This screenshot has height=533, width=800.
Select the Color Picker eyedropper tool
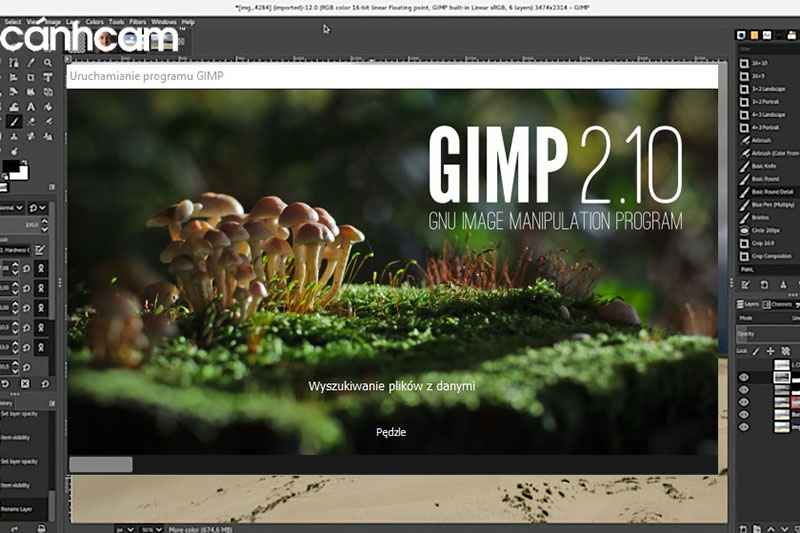(x=31, y=63)
